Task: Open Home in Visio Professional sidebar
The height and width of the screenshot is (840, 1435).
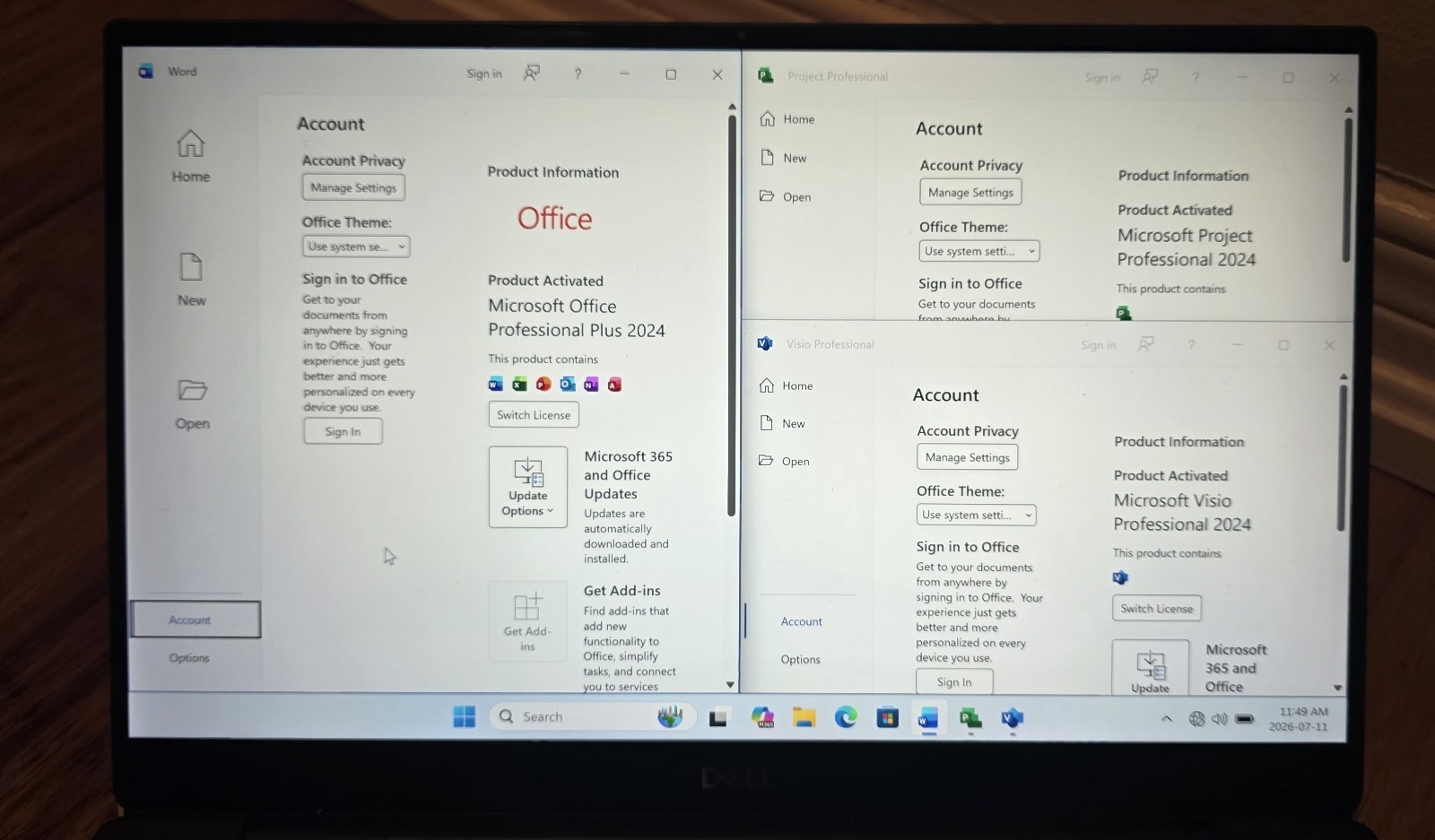Action: 787,385
